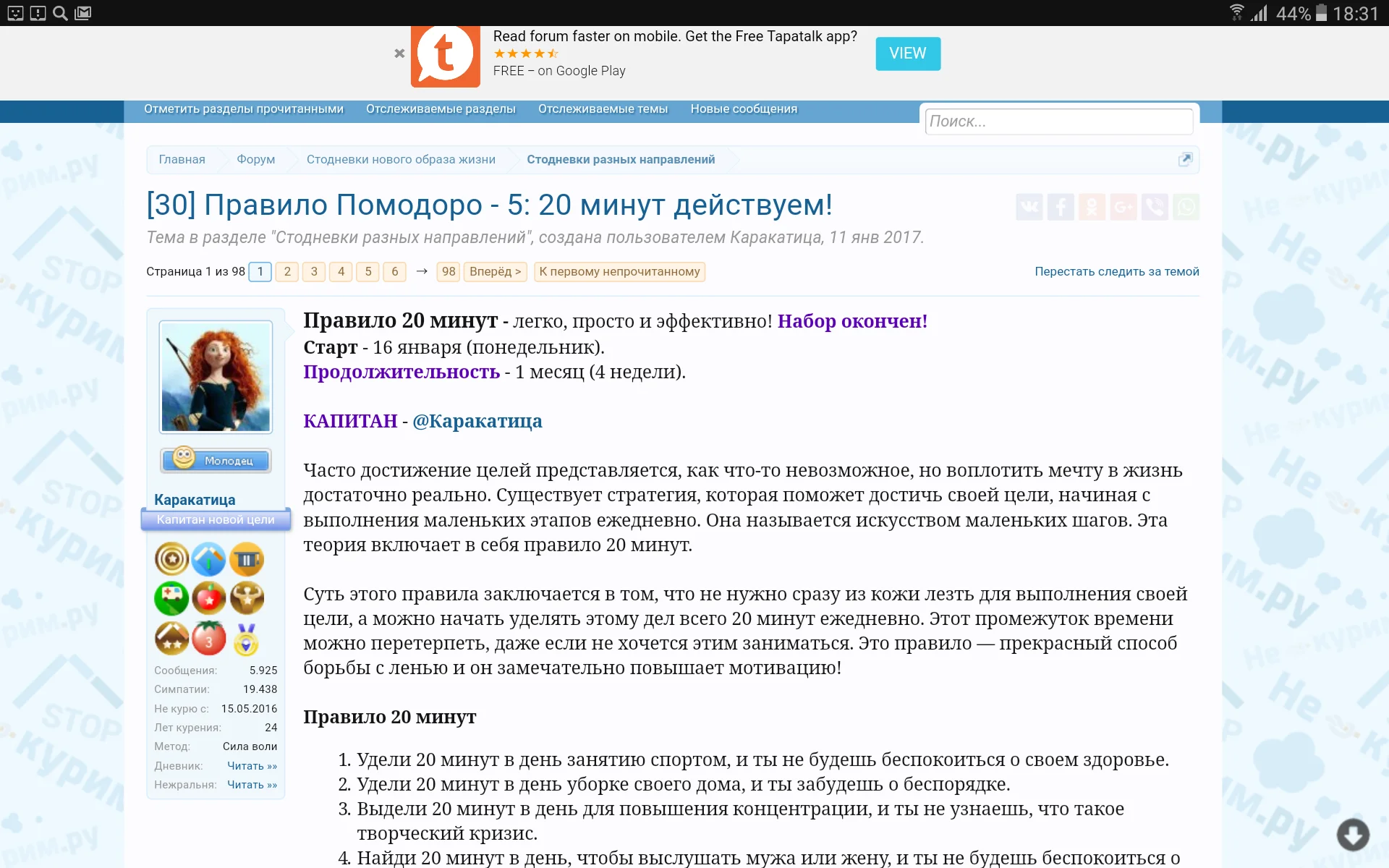This screenshot has width=1389, height=868.
Task: Switch to 'Отслеживаемые темы' section
Action: 603,109
